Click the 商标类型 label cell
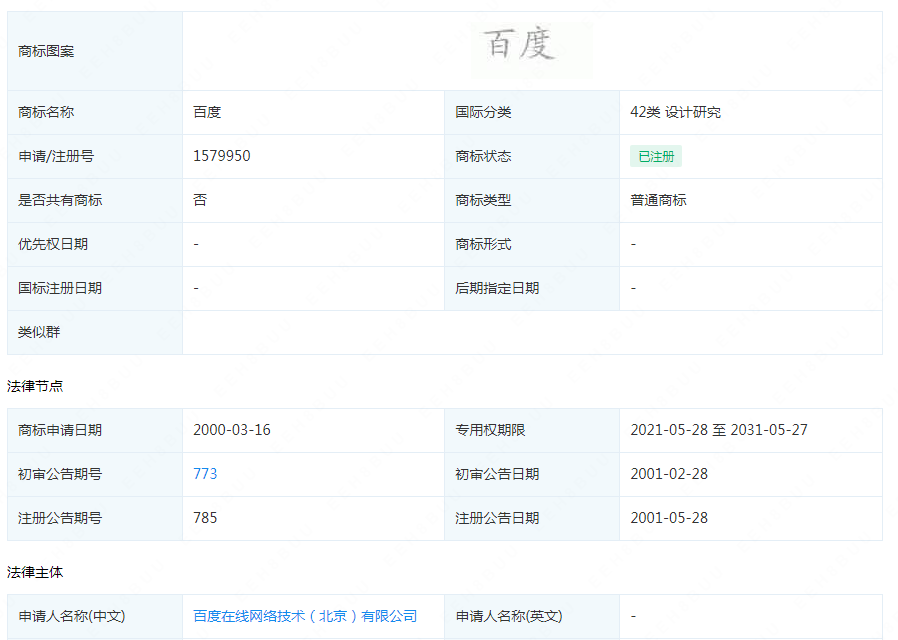The height and width of the screenshot is (640, 898). click(x=532, y=200)
